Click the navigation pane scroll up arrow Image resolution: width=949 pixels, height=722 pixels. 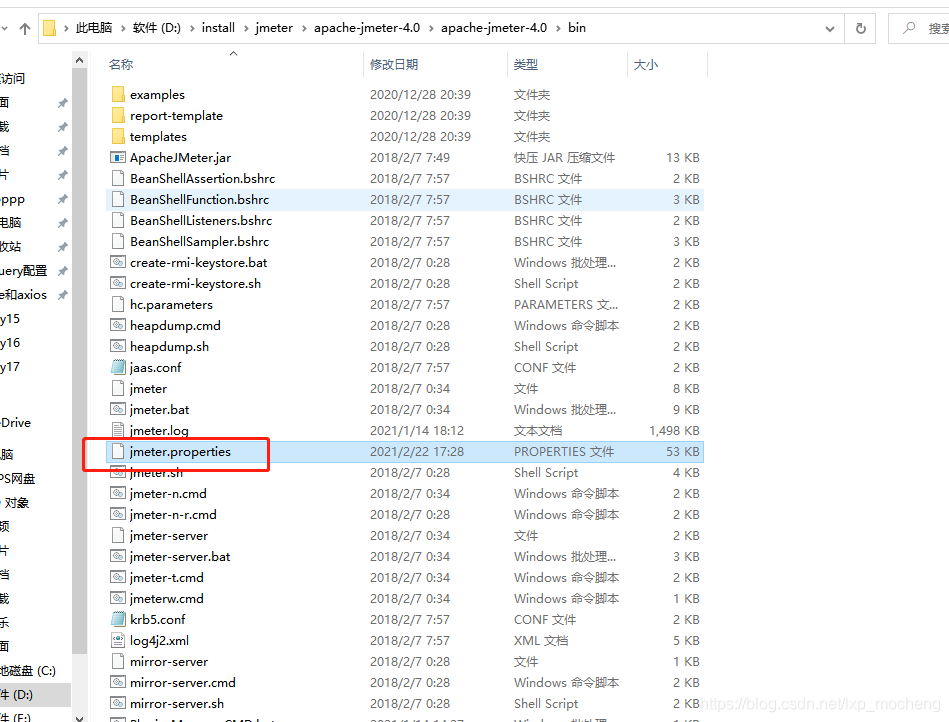[x=79, y=60]
